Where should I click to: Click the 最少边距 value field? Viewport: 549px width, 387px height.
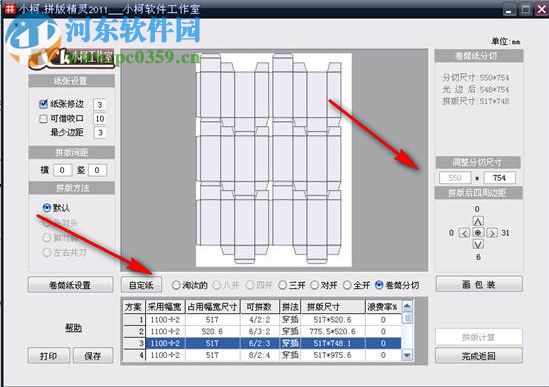point(100,132)
